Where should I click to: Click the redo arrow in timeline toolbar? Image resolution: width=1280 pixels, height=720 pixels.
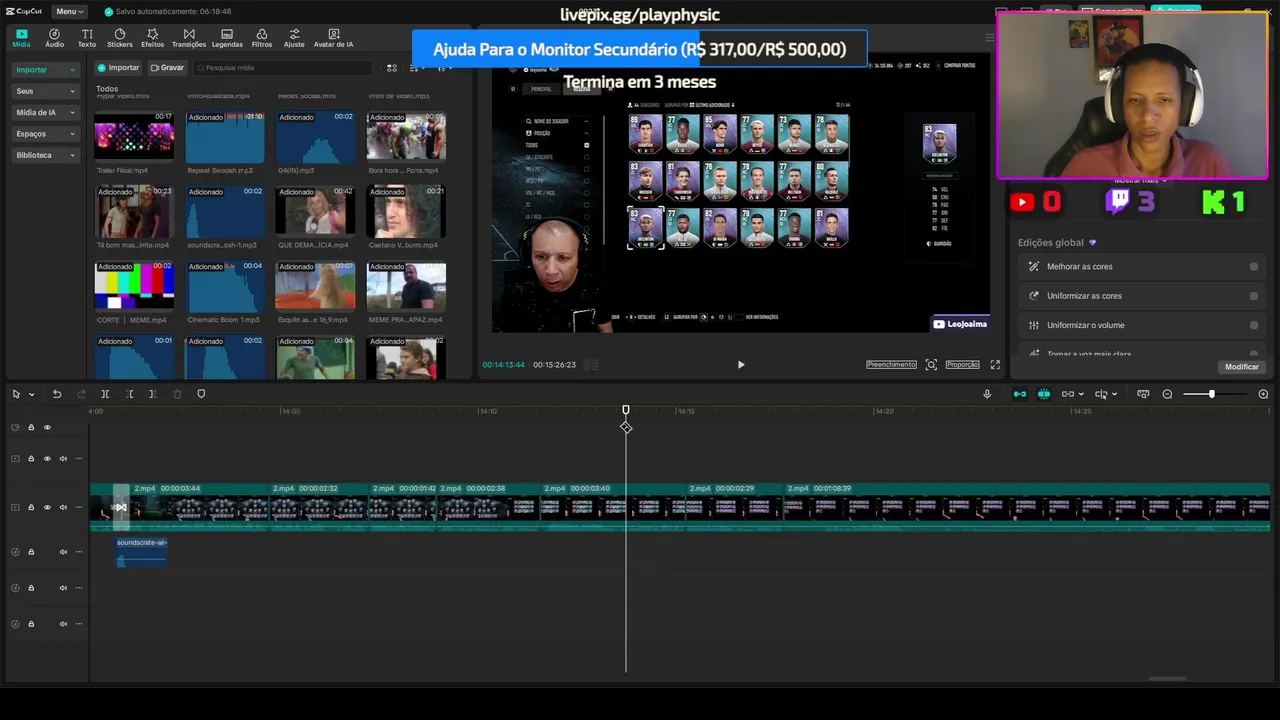(x=81, y=394)
